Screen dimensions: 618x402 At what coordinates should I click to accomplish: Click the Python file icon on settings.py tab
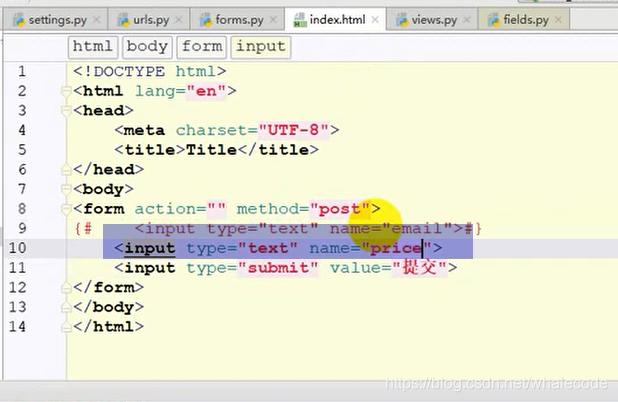[19, 20]
